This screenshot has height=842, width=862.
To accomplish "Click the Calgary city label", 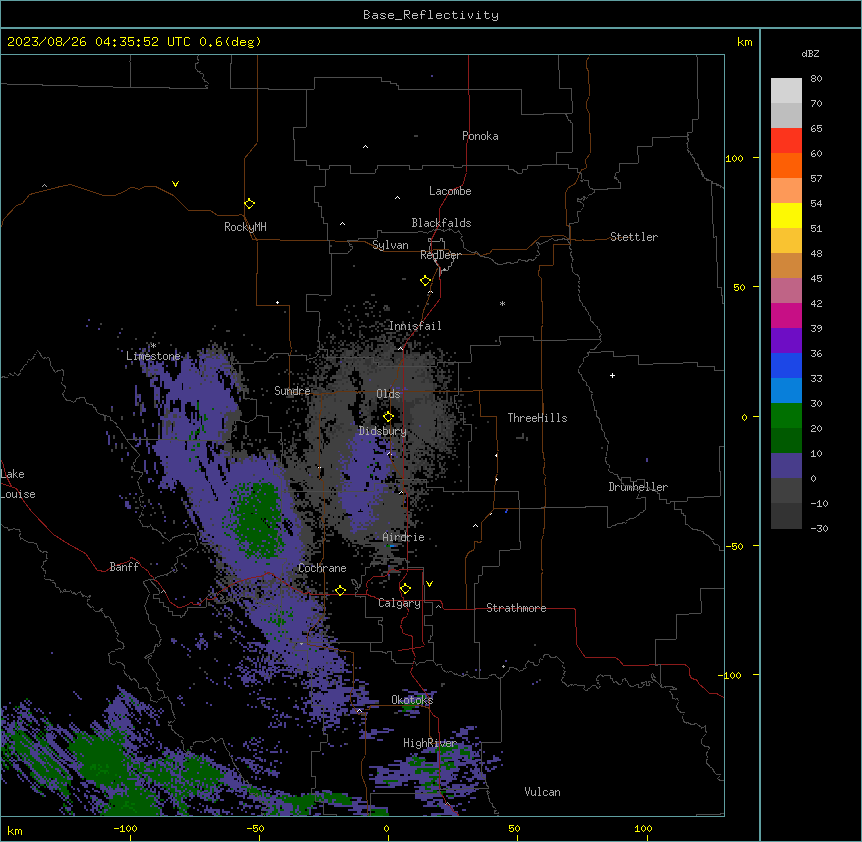I will click(399, 603).
